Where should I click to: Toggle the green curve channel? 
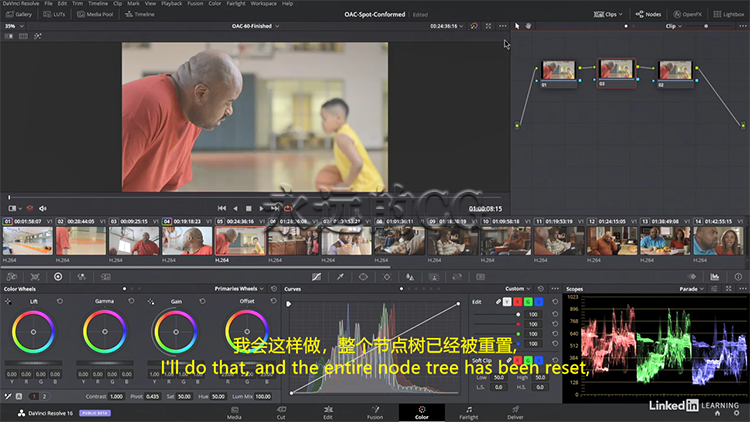pos(528,302)
